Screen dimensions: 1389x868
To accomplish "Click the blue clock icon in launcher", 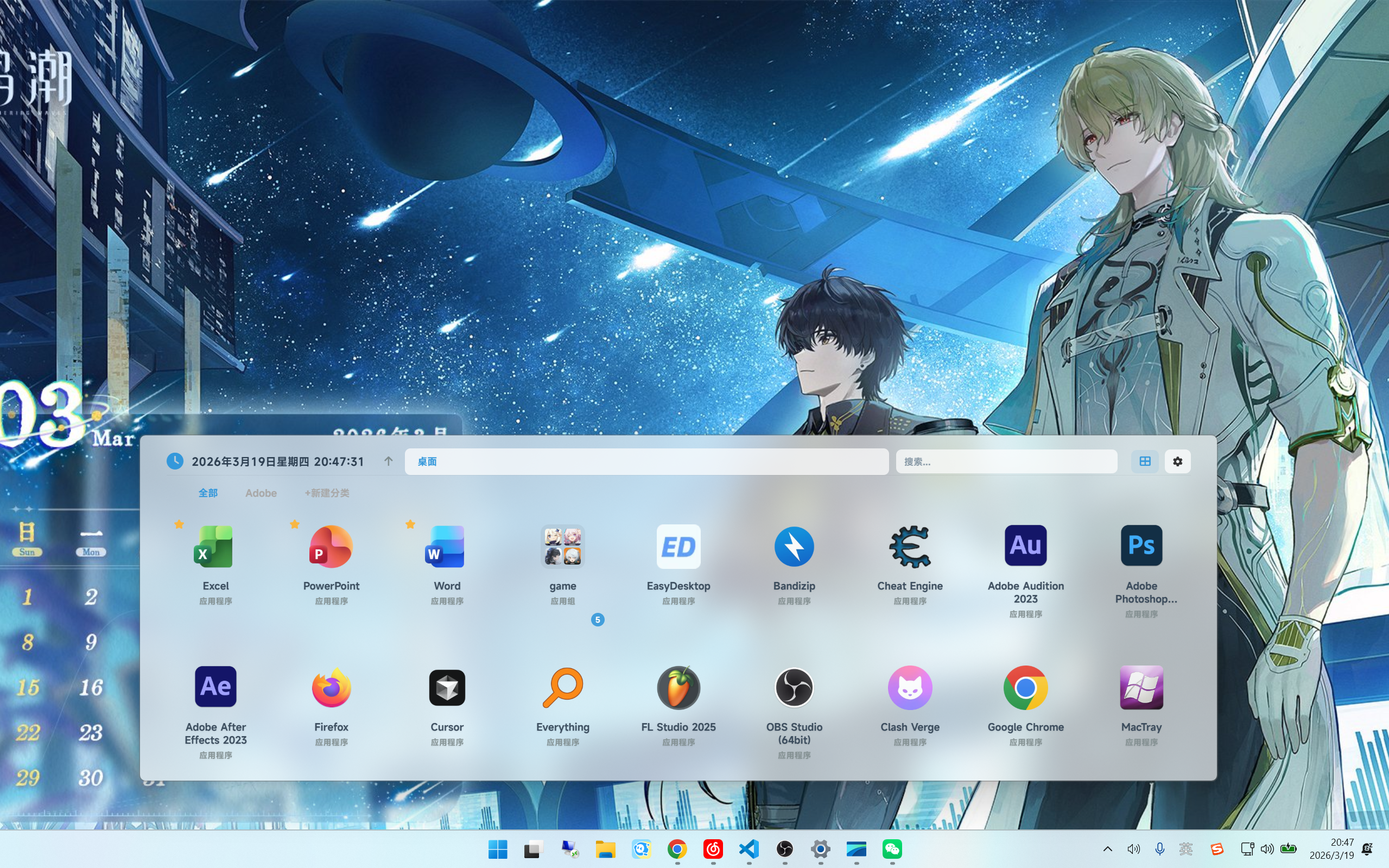I will tap(175, 461).
